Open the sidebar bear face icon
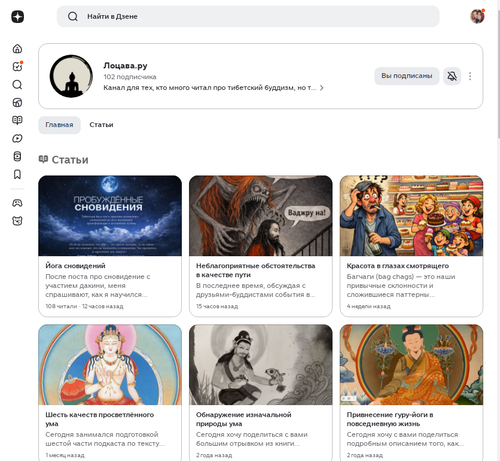500x461 pixels. tap(17, 221)
